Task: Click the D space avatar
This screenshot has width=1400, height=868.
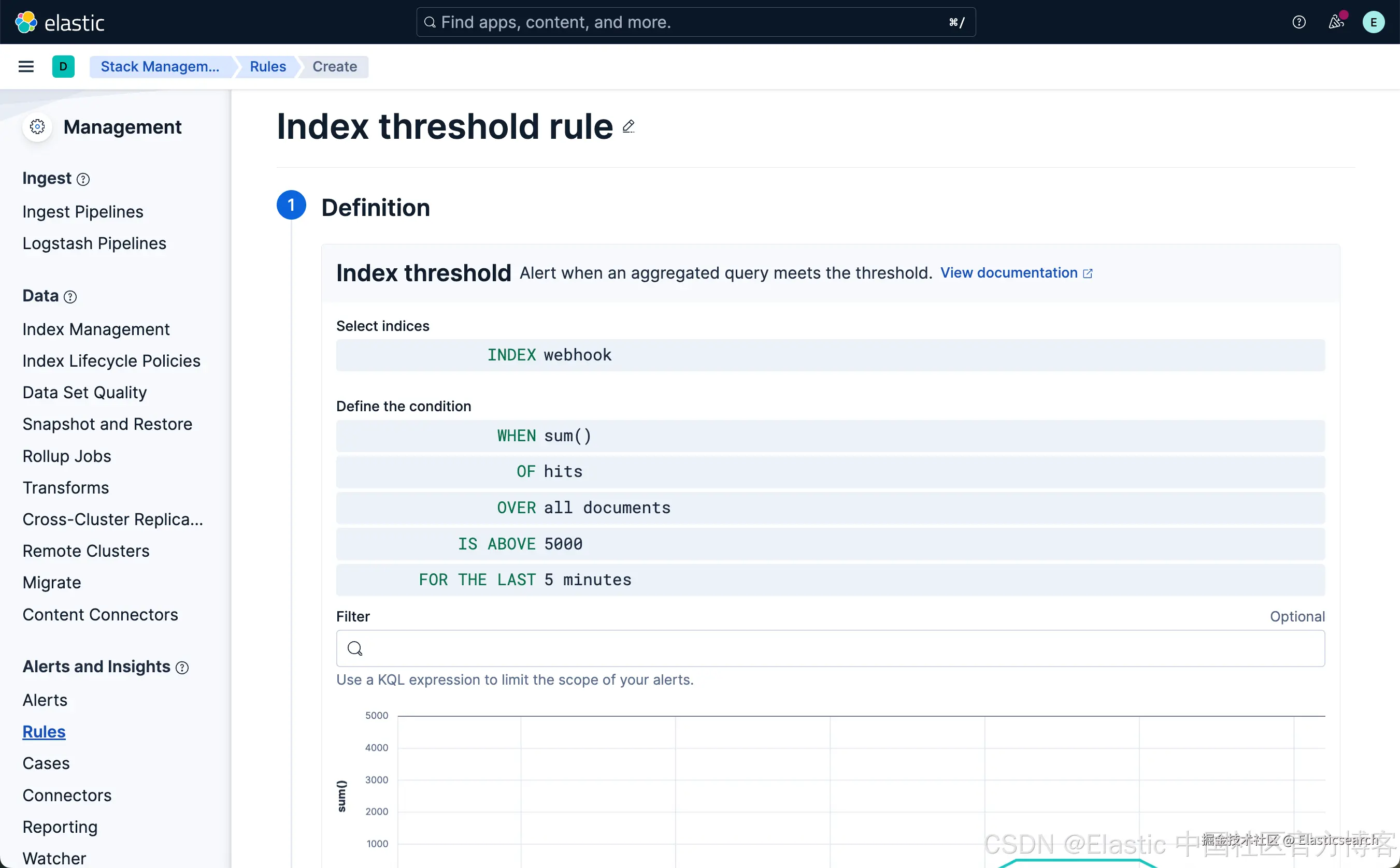Action: click(x=63, y=67)
